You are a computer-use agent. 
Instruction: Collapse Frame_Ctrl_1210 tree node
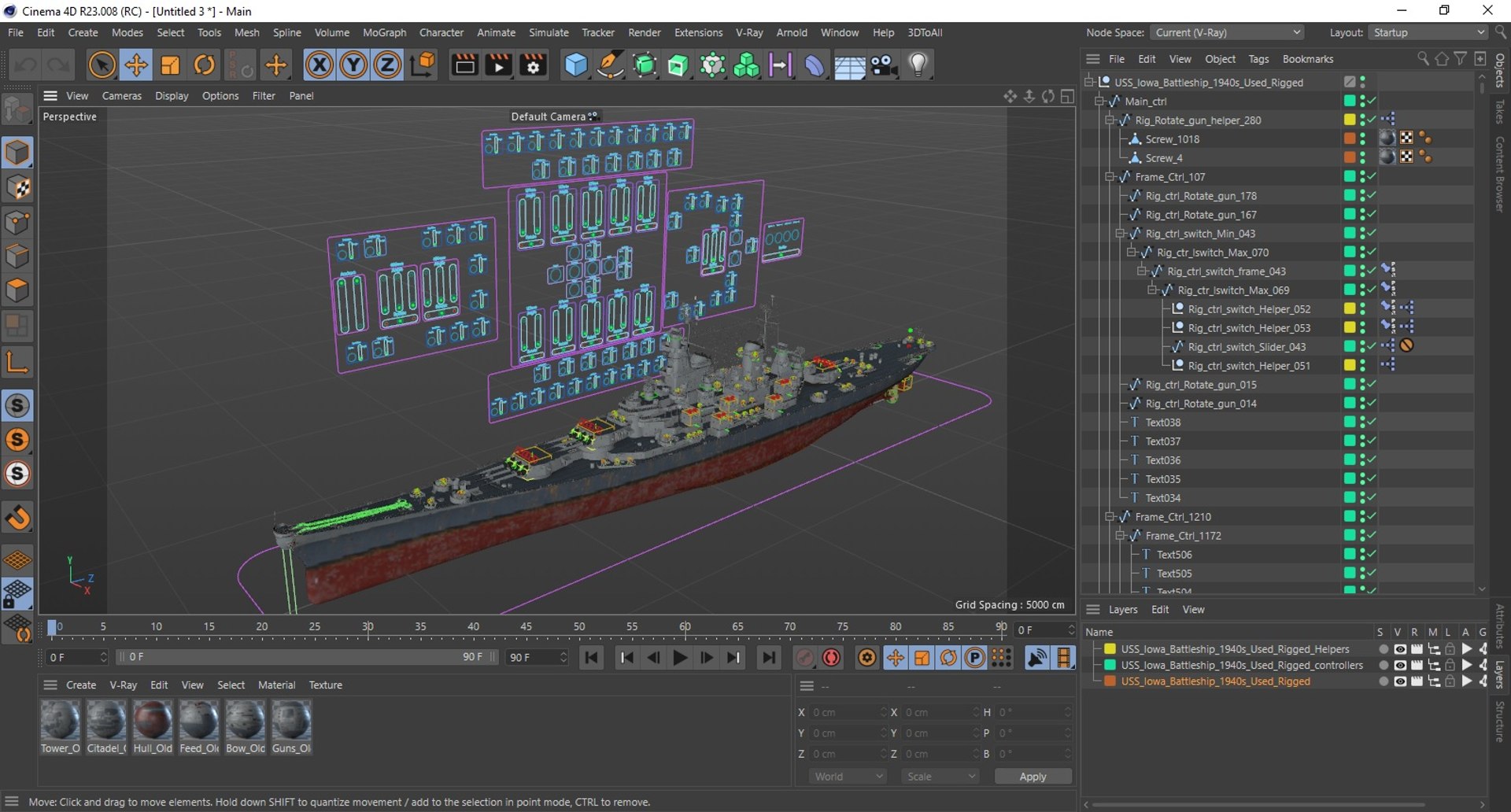[x=1110, y=517]
